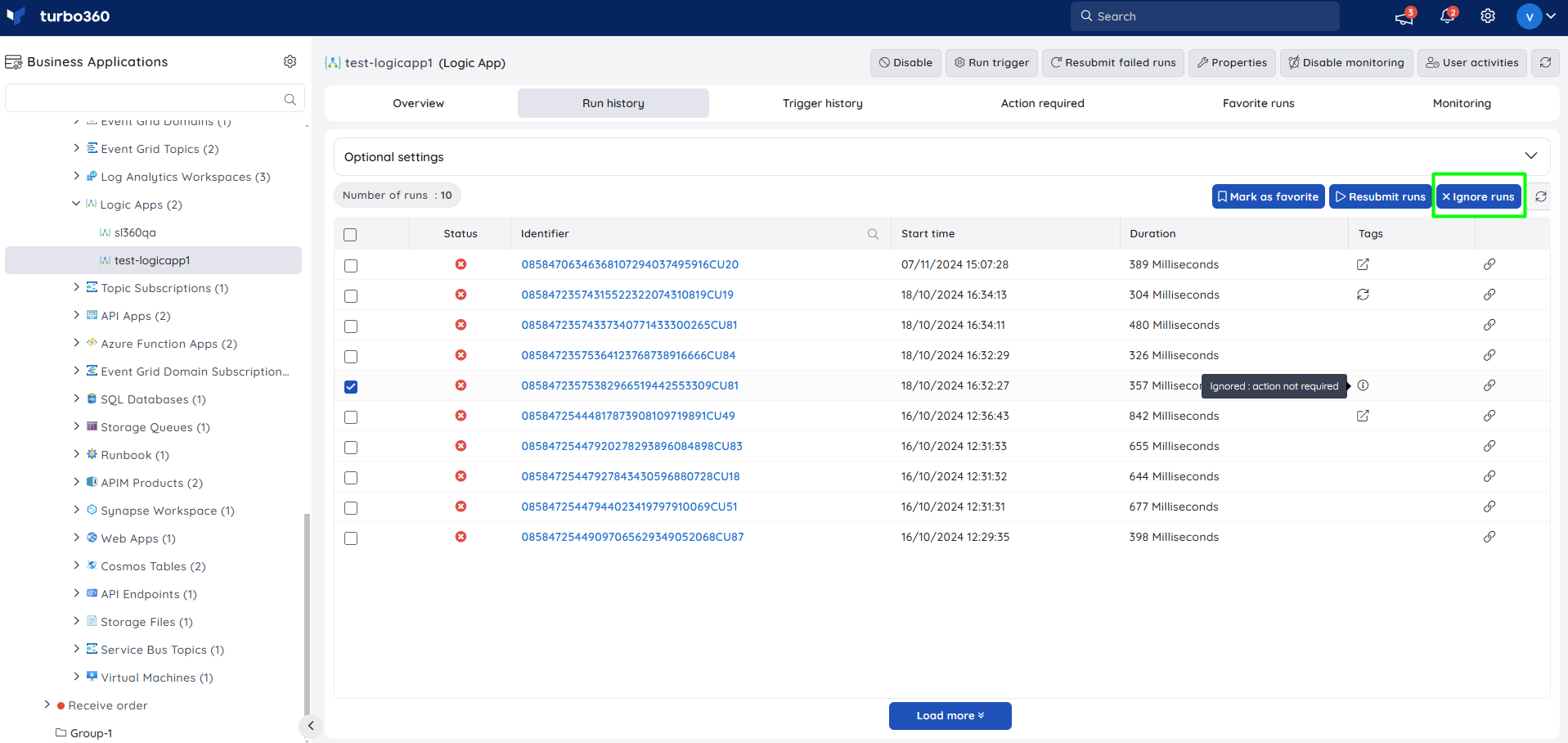Viewport: 1568px width, 743px height.
Task: Select checkbox for run ending CU20
Action: [x=351, y=266]
